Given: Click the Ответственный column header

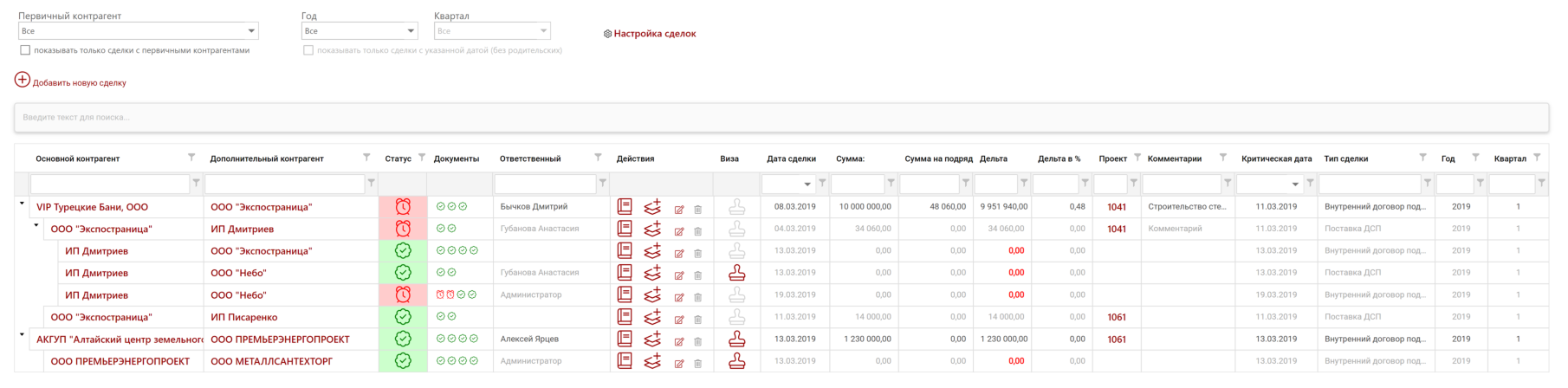Looking at the screenshot, I should coord(529,158).
